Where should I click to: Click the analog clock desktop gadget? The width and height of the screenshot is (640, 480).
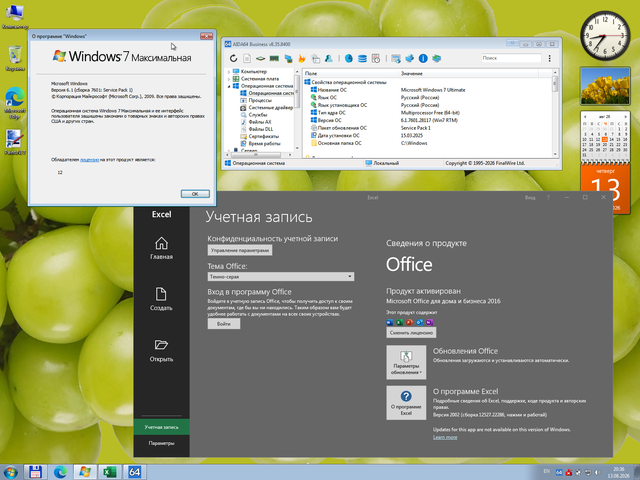[605, 36]
